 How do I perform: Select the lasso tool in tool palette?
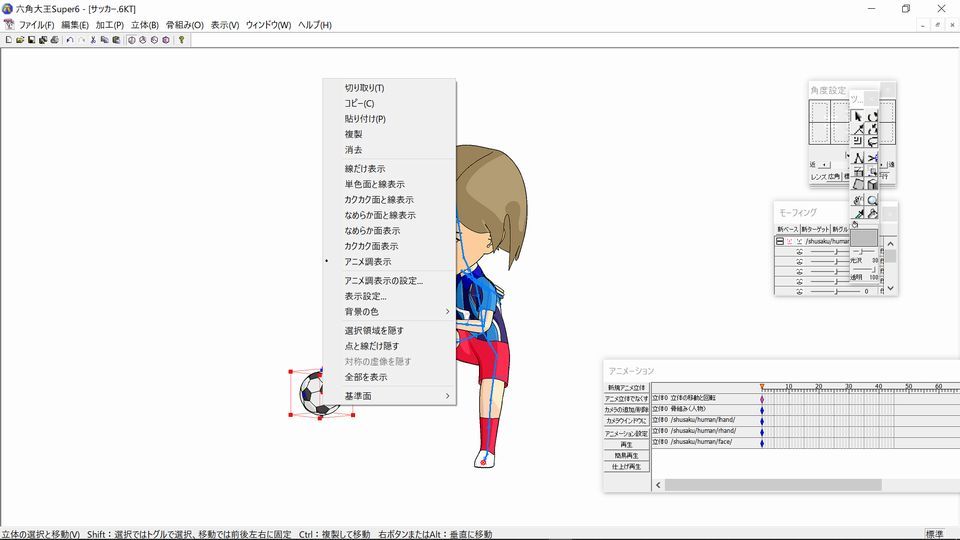[x=872, y=142]
